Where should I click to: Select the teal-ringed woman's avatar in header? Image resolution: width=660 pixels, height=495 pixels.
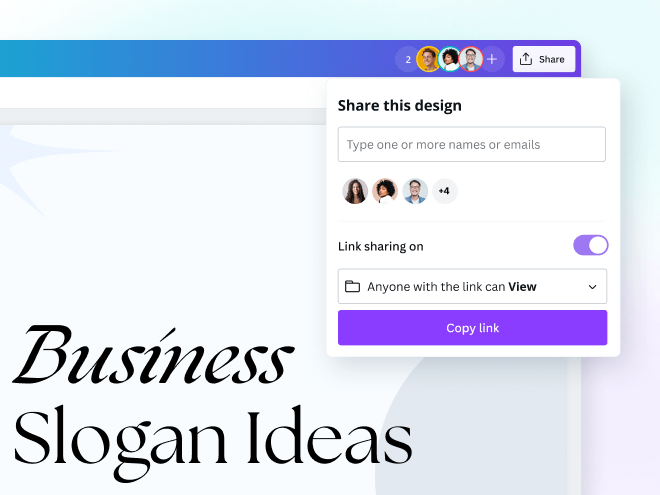(450, 59)
